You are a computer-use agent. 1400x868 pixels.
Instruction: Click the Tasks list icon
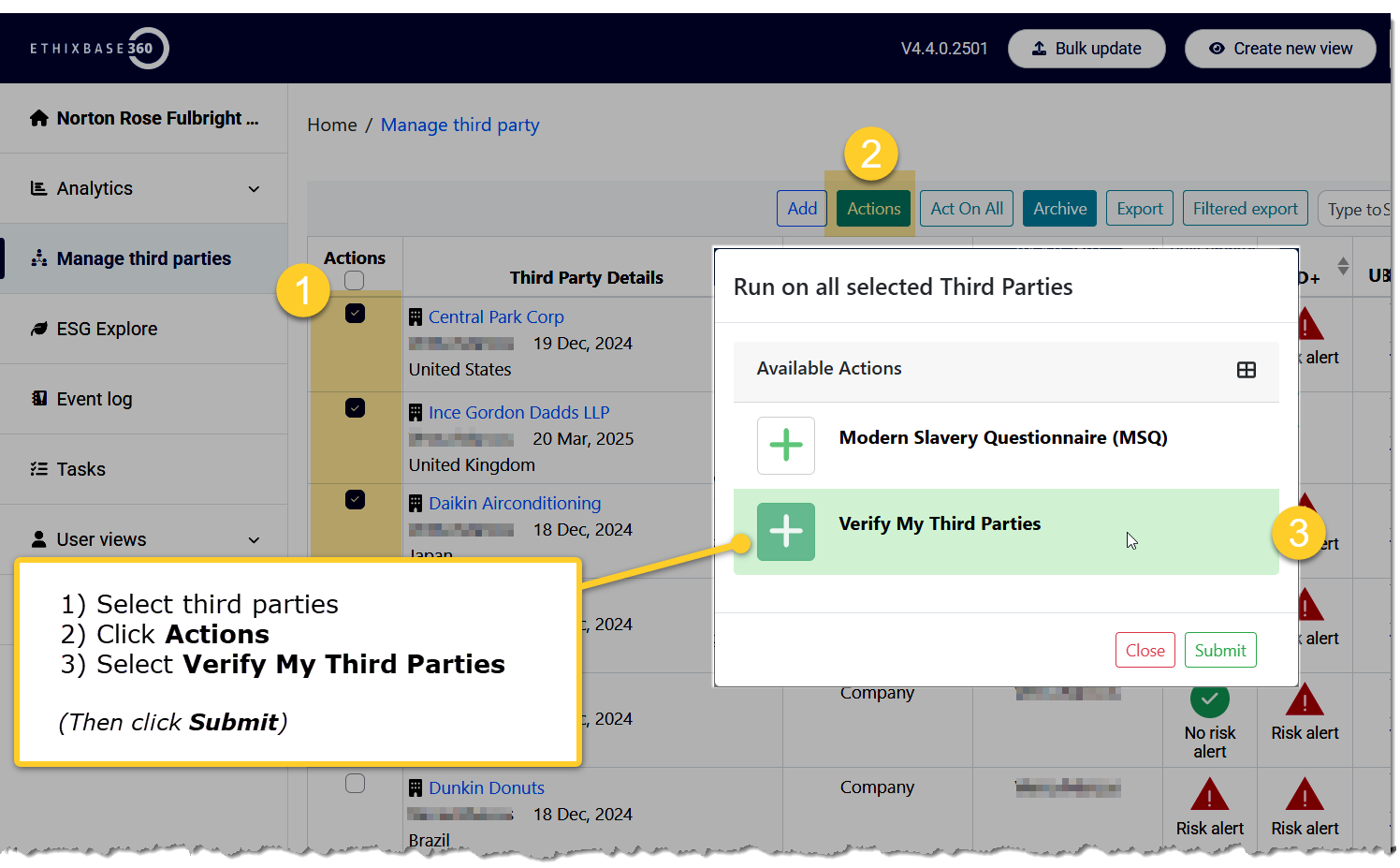tap(38, 469)
